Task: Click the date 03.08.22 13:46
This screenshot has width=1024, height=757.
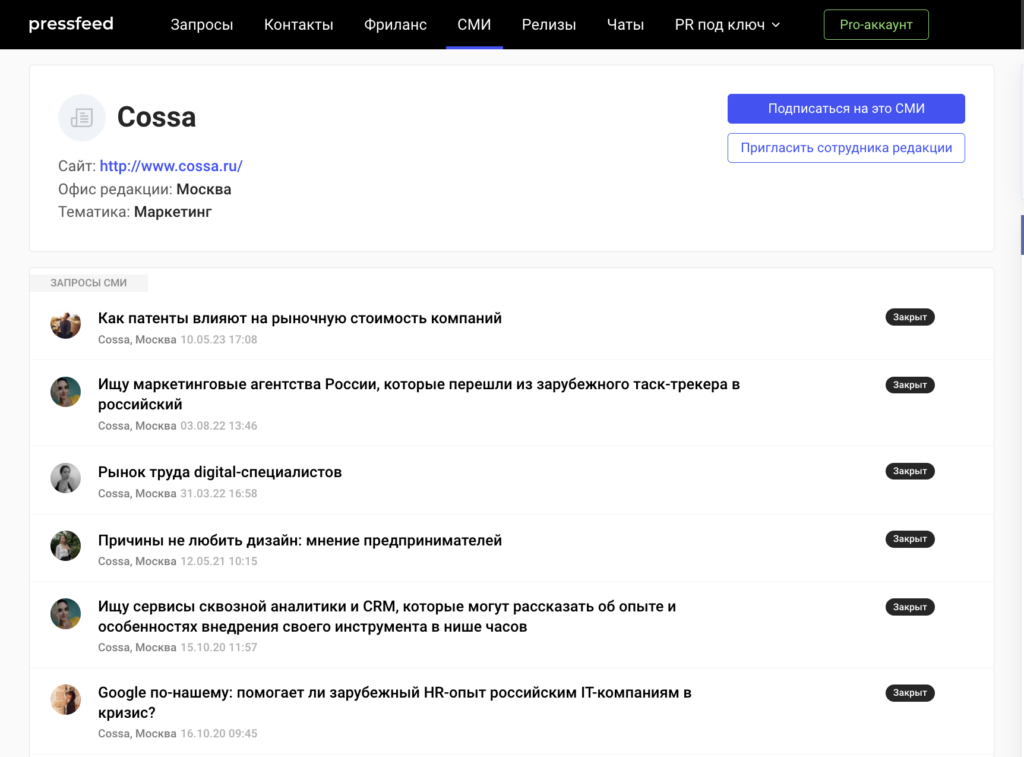Action: (x=219, y=426)
